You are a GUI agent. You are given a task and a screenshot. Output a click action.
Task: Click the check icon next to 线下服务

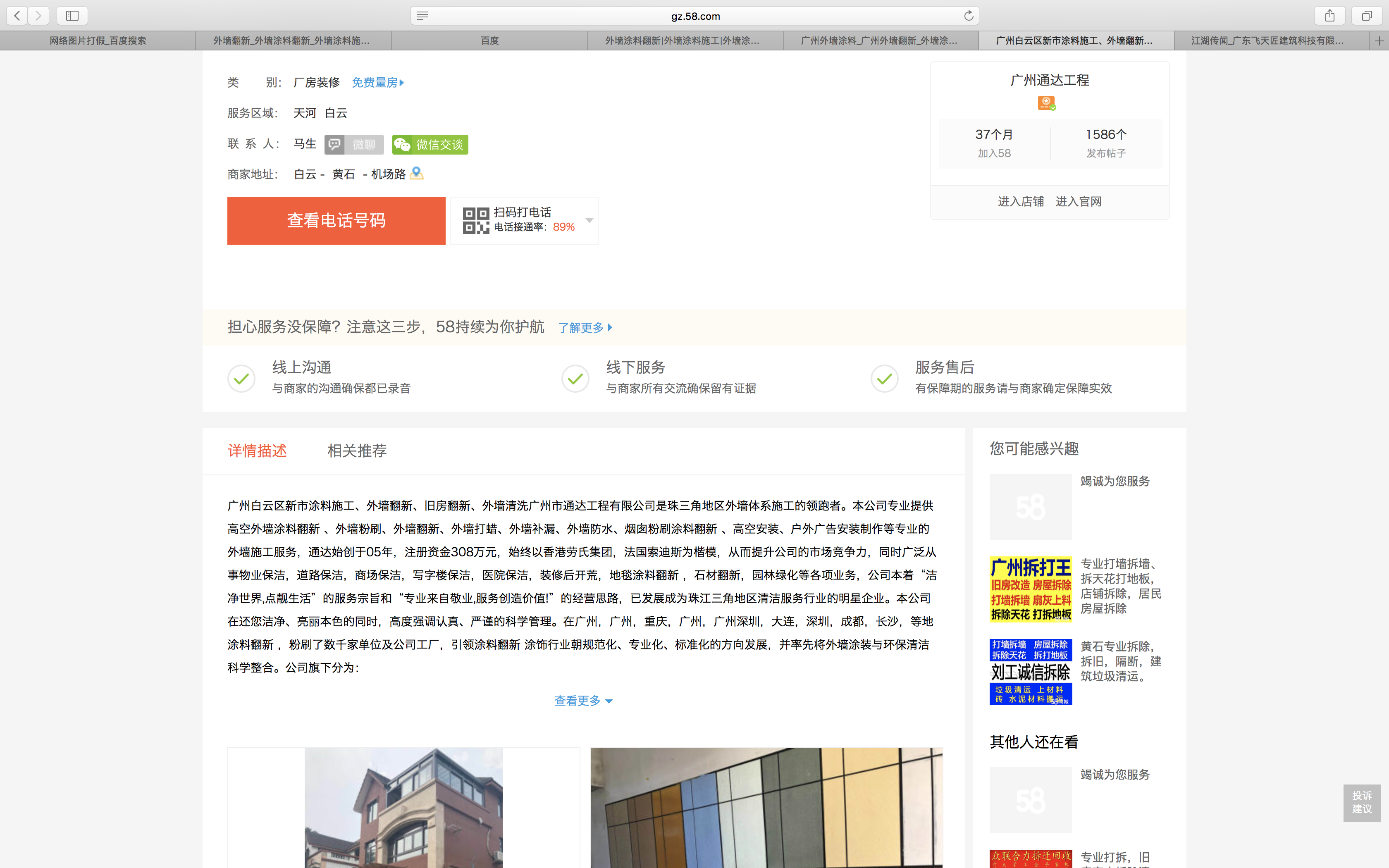[576, 378]
